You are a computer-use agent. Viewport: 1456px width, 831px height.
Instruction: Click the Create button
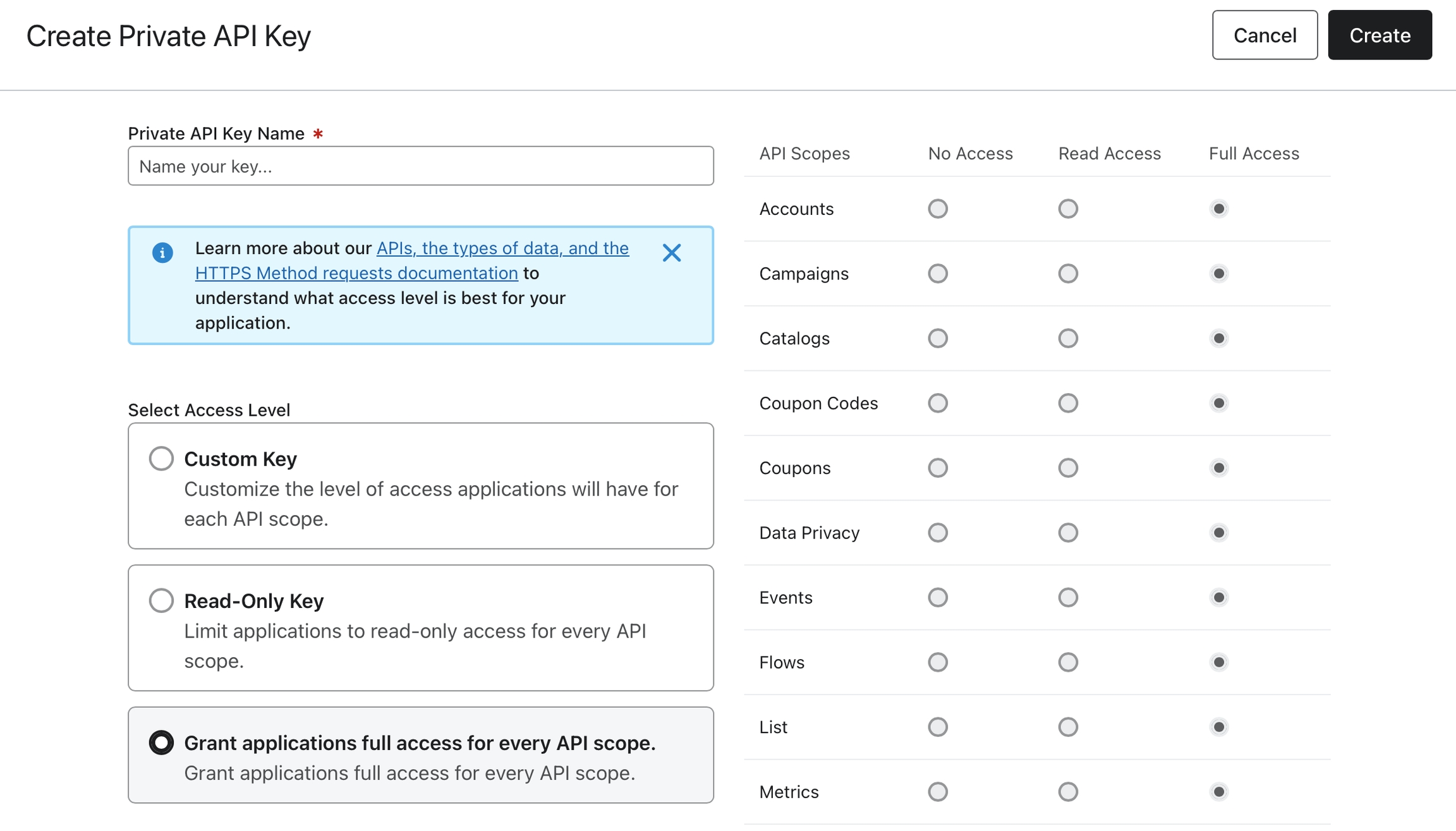tap(1380, 35)
